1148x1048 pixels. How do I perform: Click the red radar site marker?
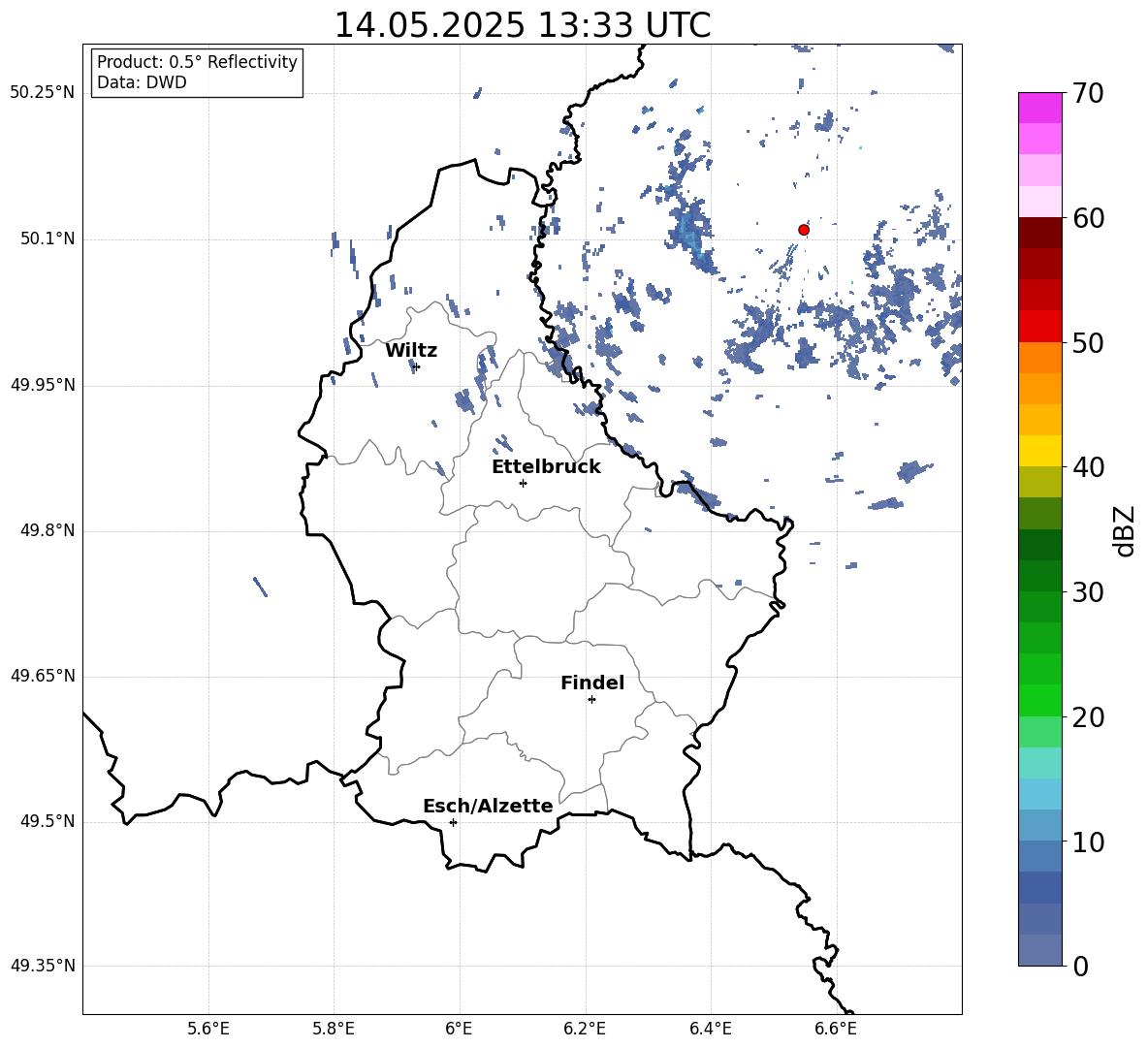[x=804, y=230]
